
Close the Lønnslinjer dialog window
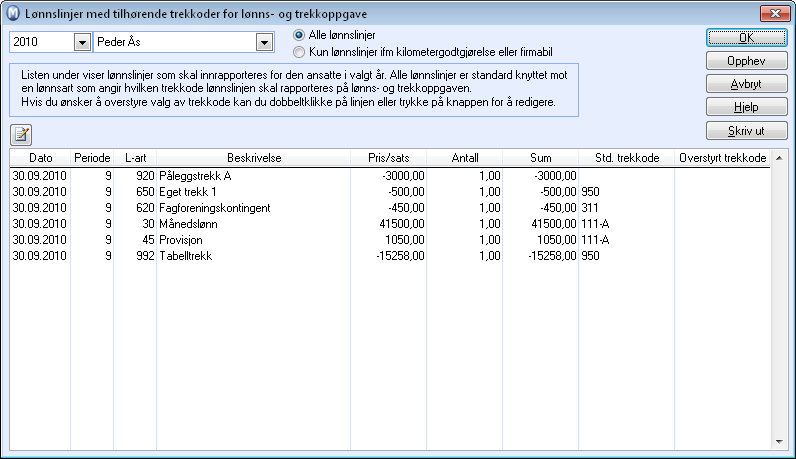(x=775, y=14)
